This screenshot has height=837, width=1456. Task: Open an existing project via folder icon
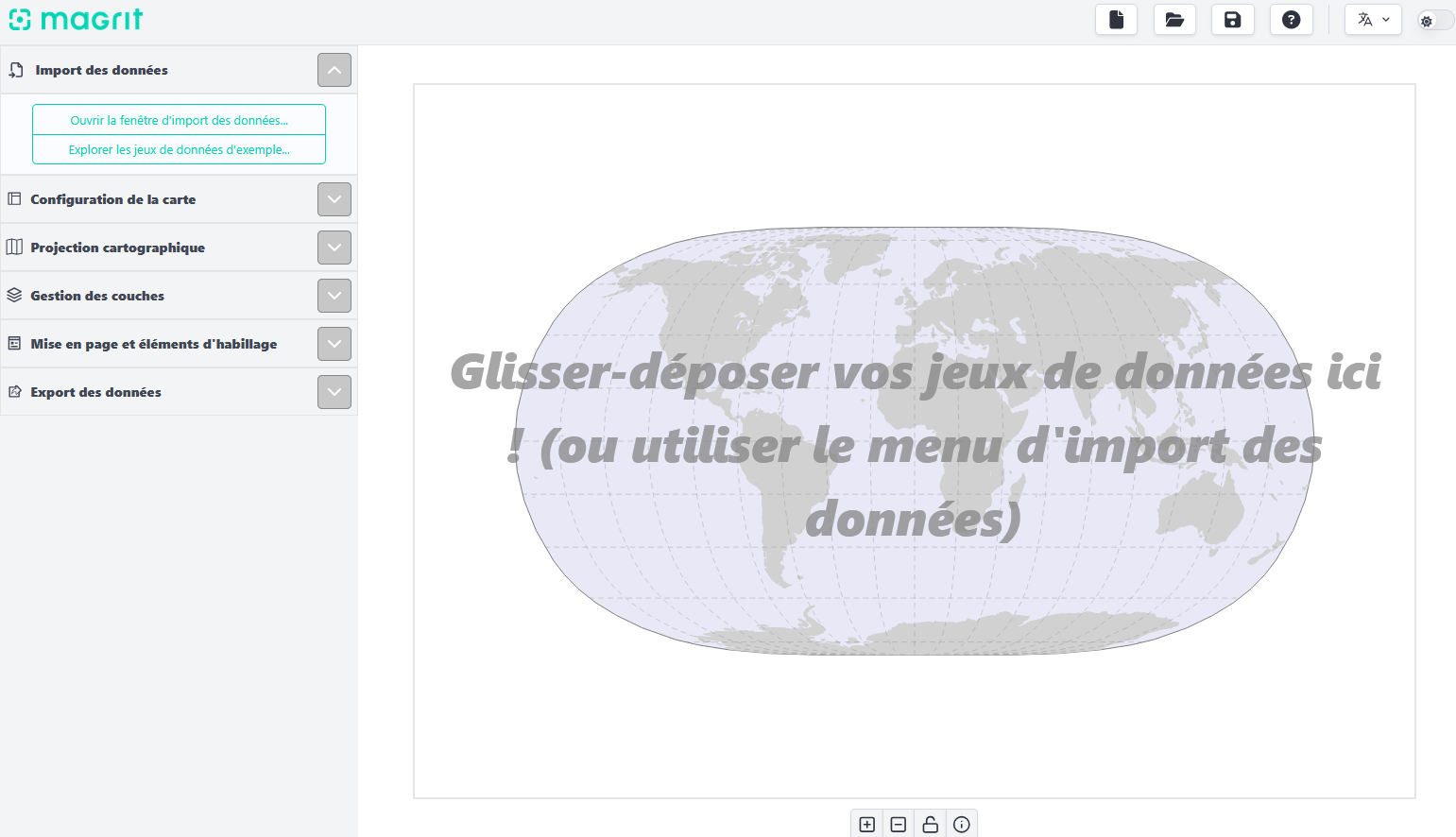click(x=1174, y=20)
